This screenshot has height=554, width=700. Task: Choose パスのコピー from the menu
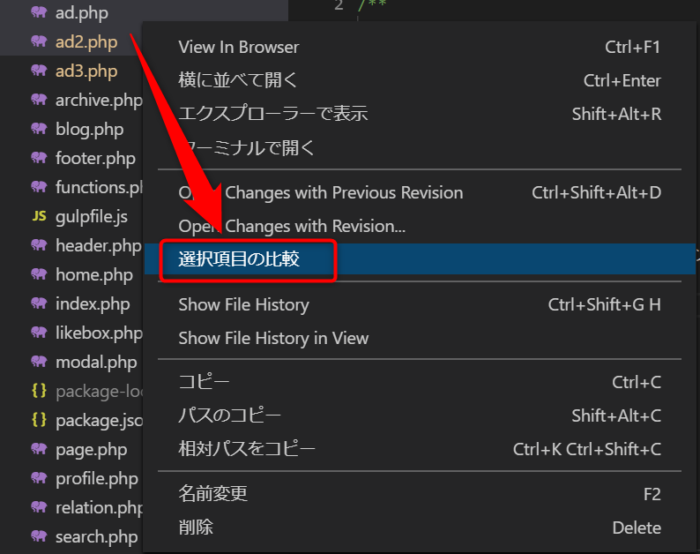coord(230,416)
